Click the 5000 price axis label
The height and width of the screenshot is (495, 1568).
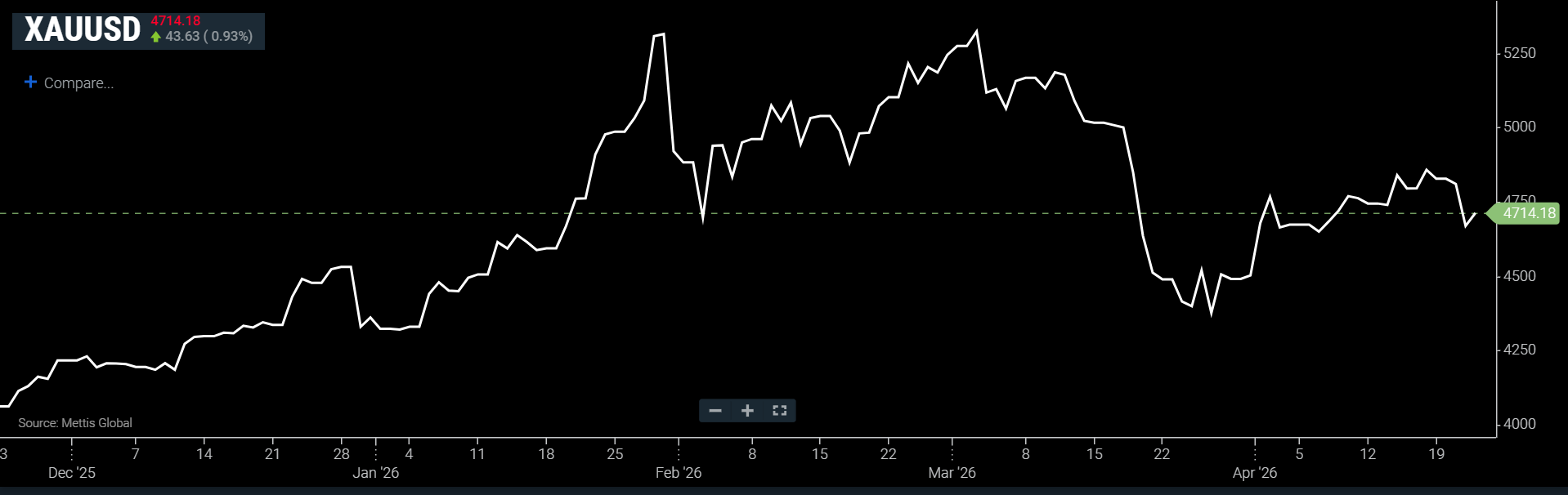tap(1520, 127)
